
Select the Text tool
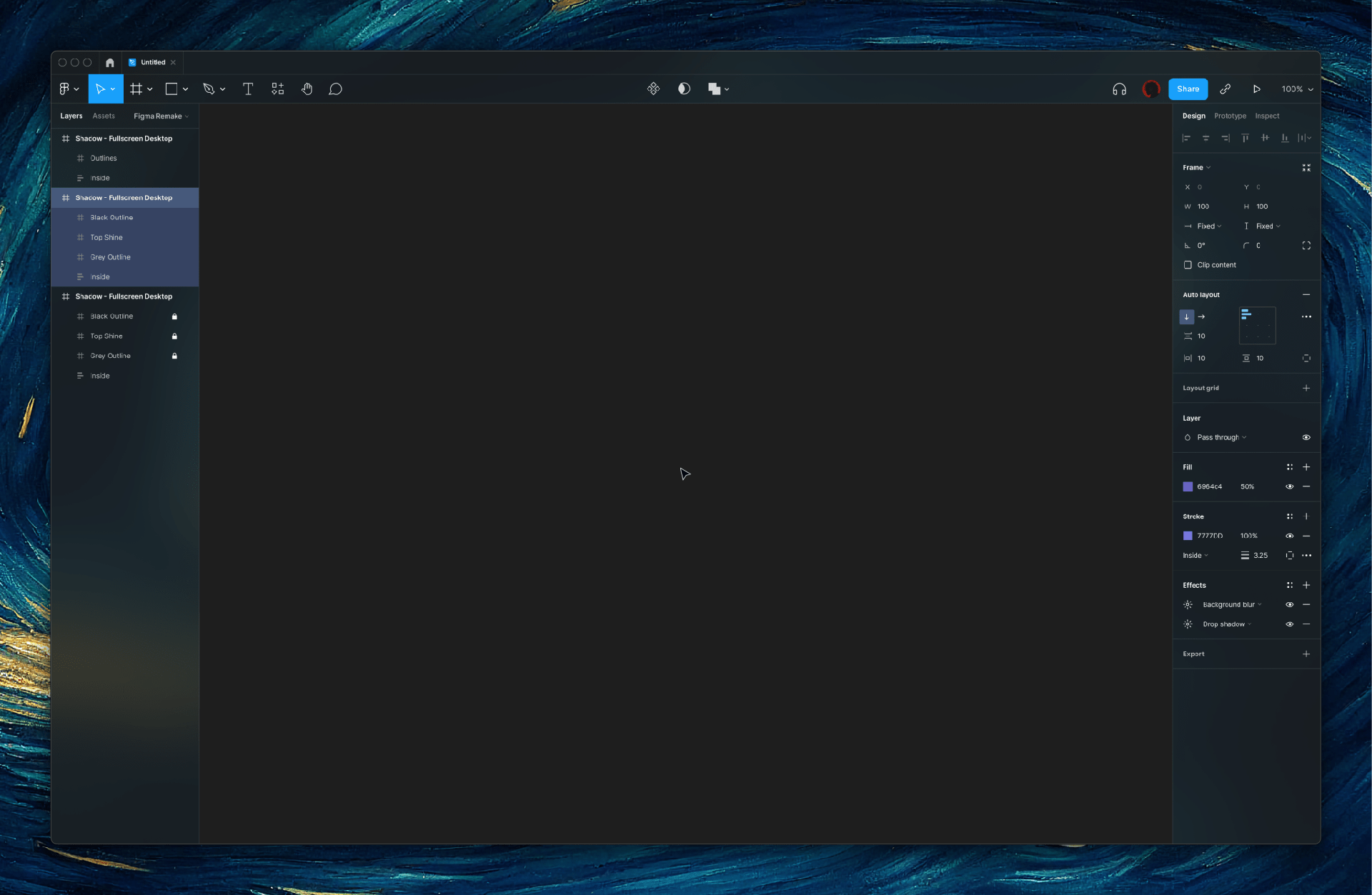tap(248, 89)
